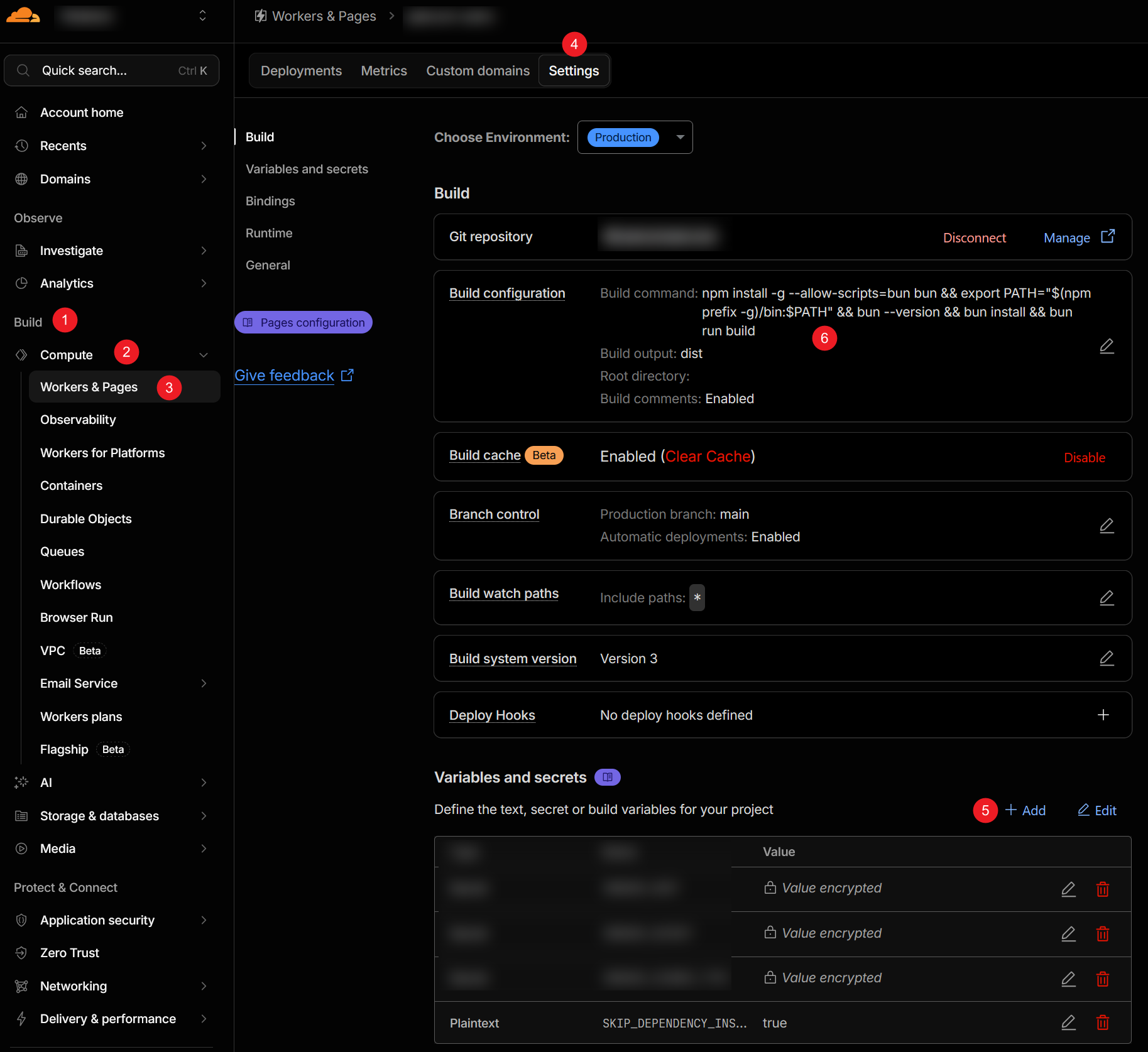The height and width of the screenshot is (1052, 1148).
Task: Select the Settings tab
Action: [x=574, y=71]
